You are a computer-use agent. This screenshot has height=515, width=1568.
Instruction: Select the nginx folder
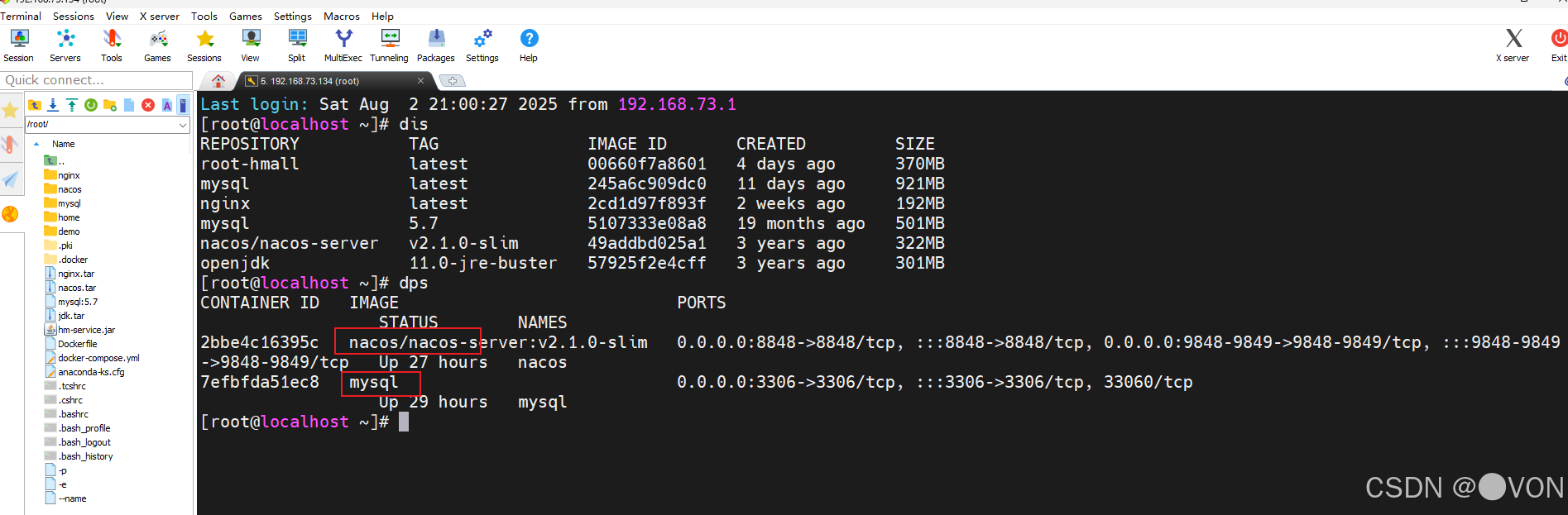click(63, 175)
